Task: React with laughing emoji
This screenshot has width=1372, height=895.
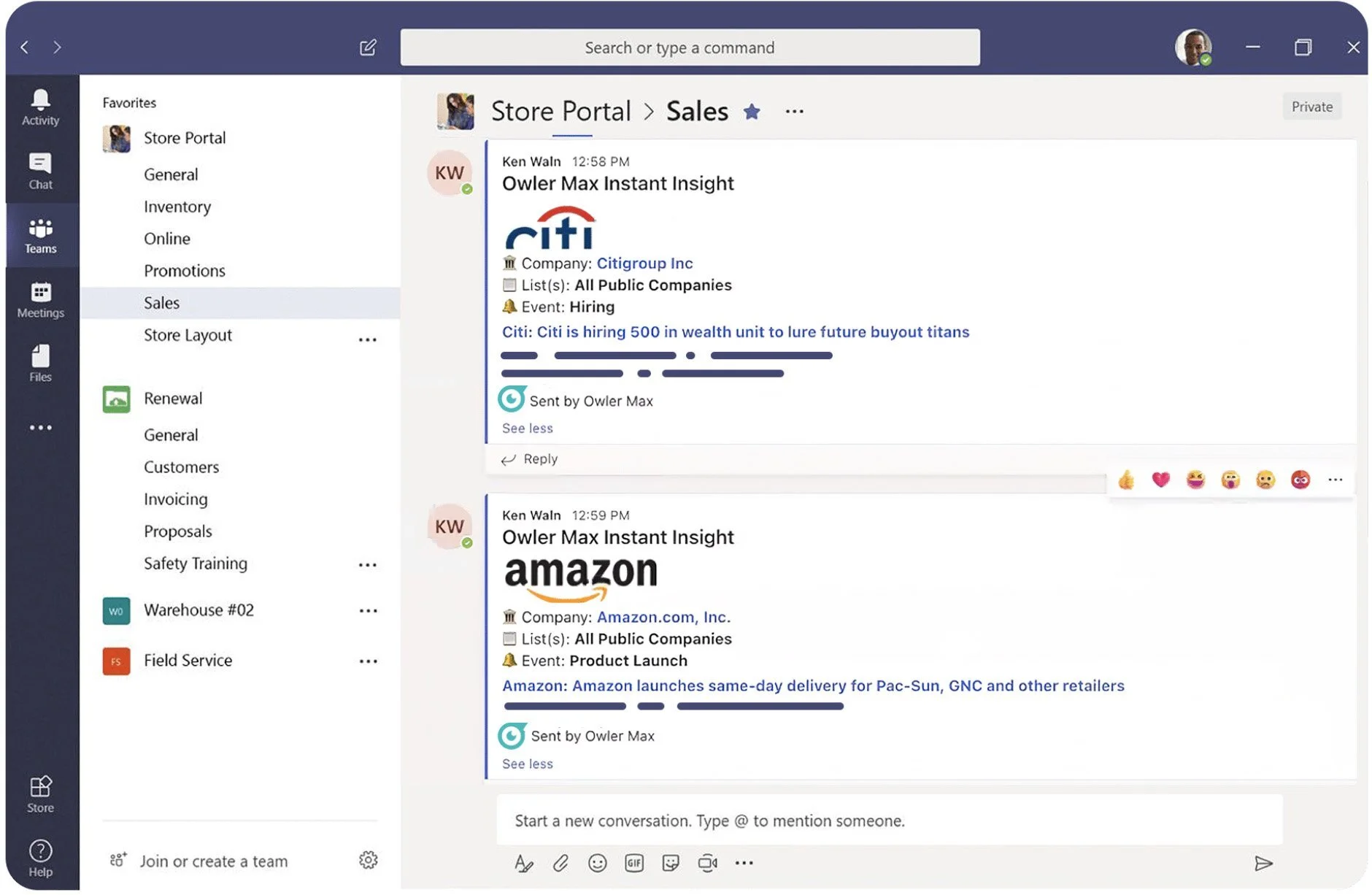Action: [1195, 480]
